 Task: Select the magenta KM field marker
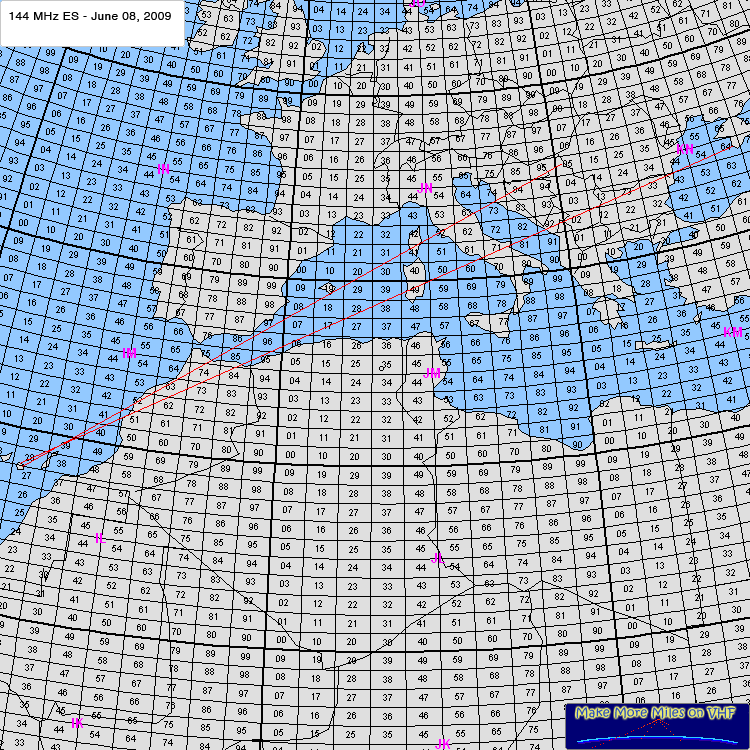coord(732,332)
